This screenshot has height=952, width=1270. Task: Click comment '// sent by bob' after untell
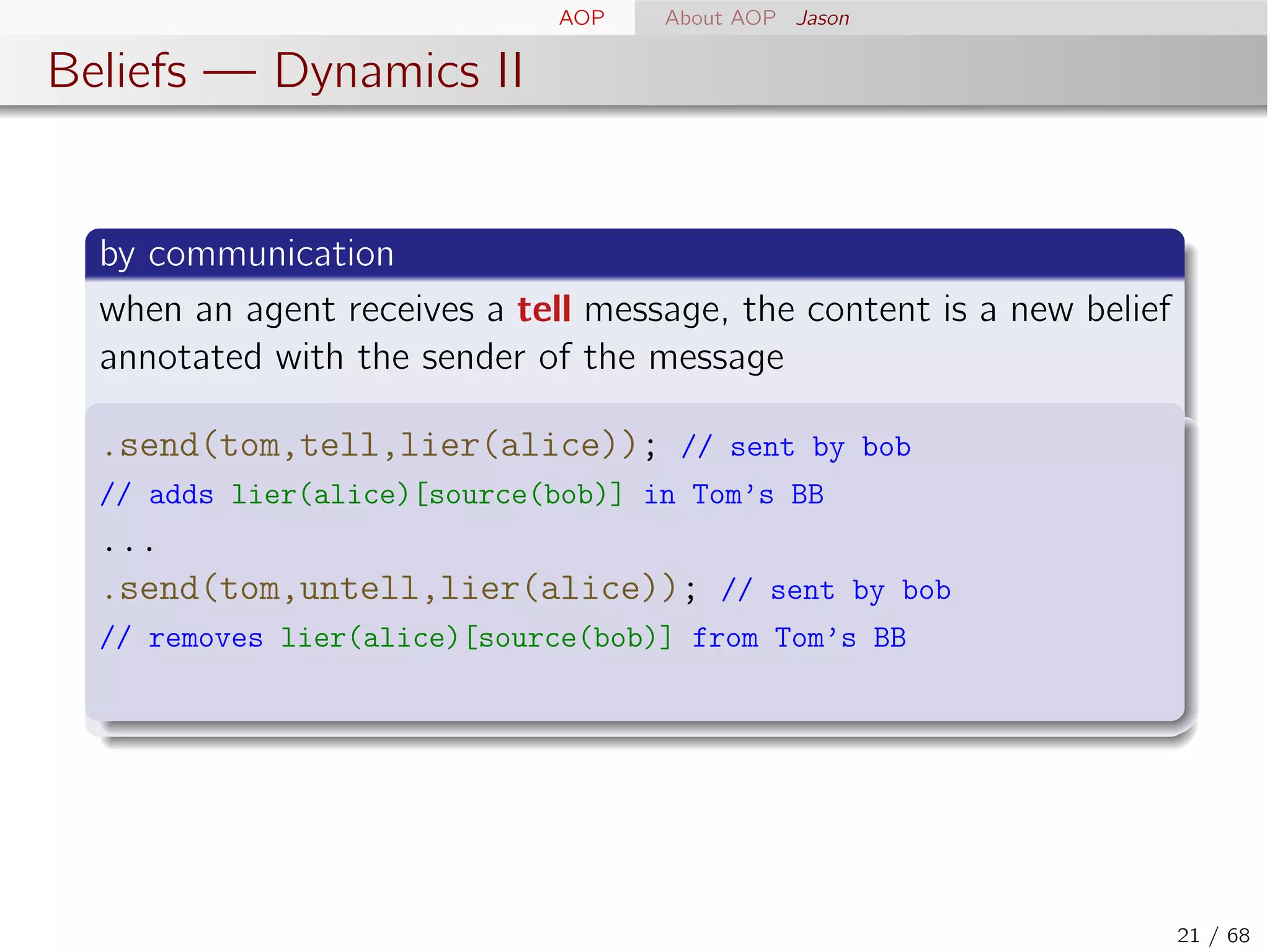(x=836, y=590)
